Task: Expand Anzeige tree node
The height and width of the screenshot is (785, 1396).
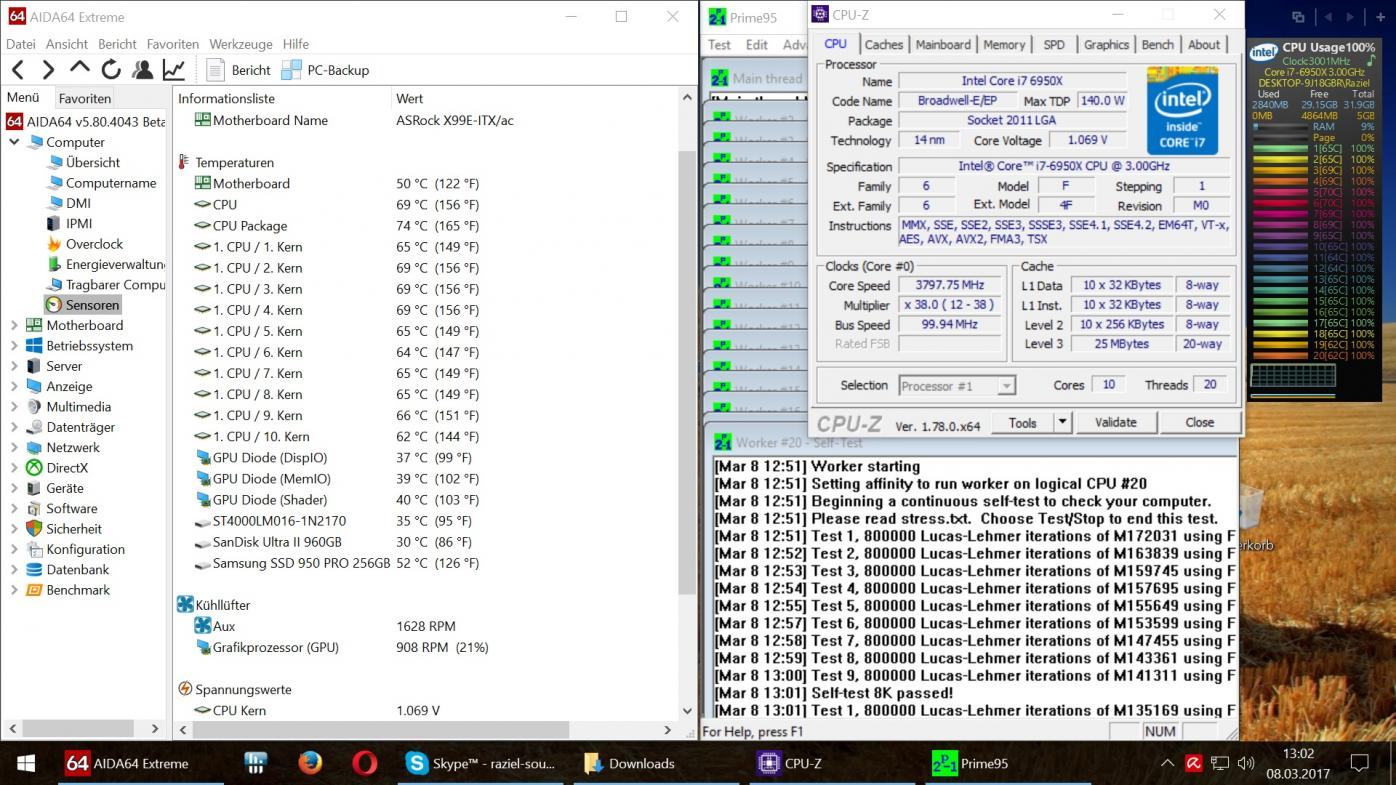Action: click(x=14, y=386)
